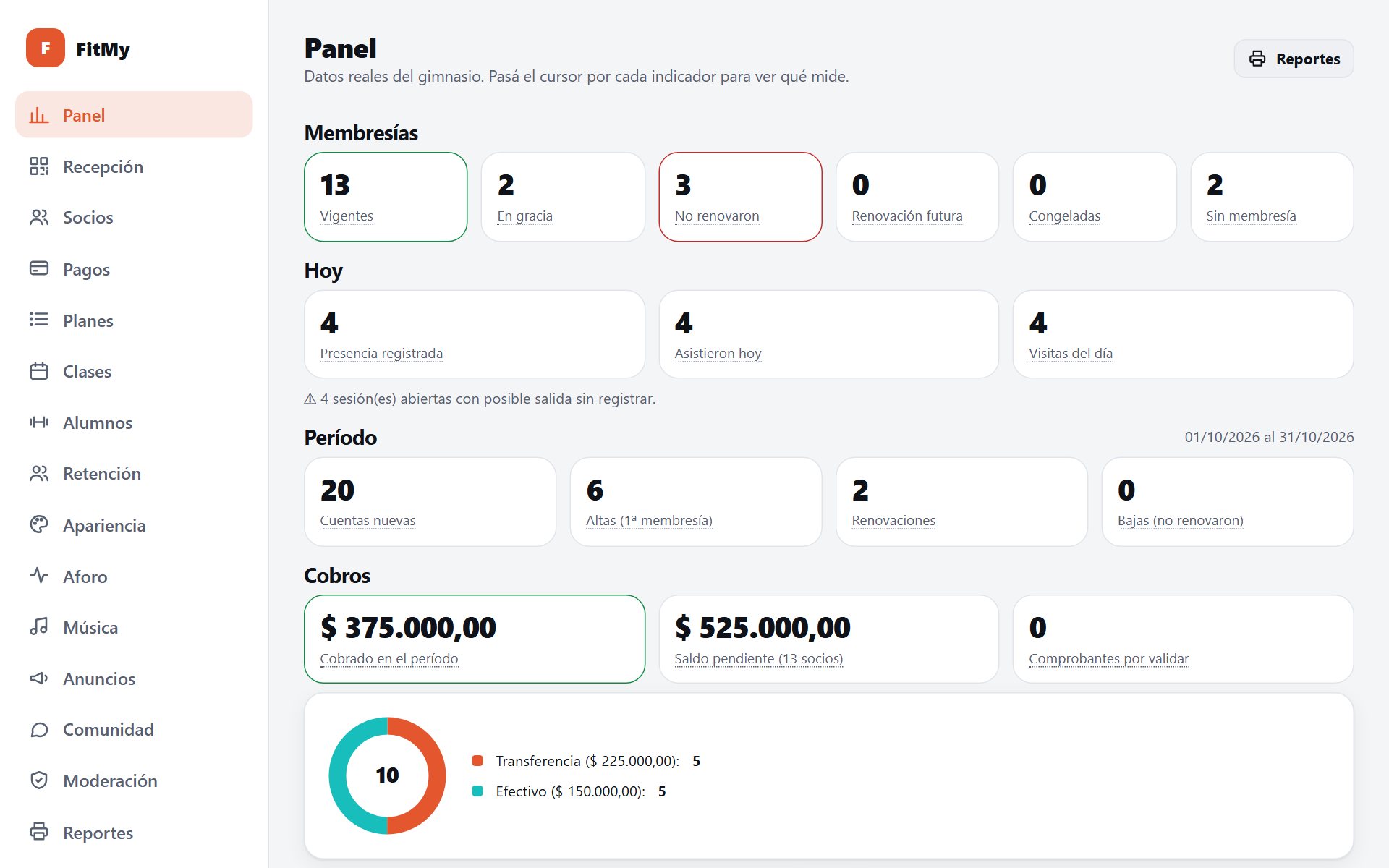Click the Apariencia palette icon
This screenshot has width=1389, height=868.
pos(39,524)
